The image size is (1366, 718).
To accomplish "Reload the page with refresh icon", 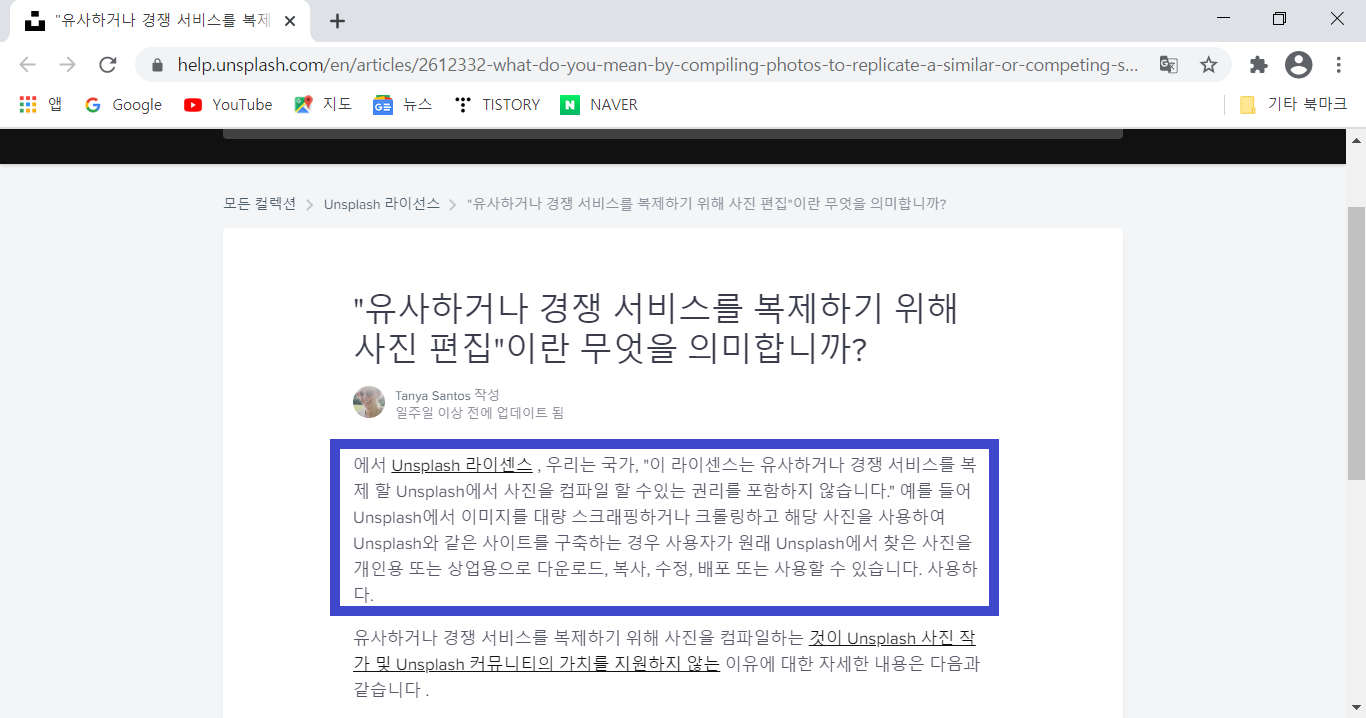I will 108,65.
